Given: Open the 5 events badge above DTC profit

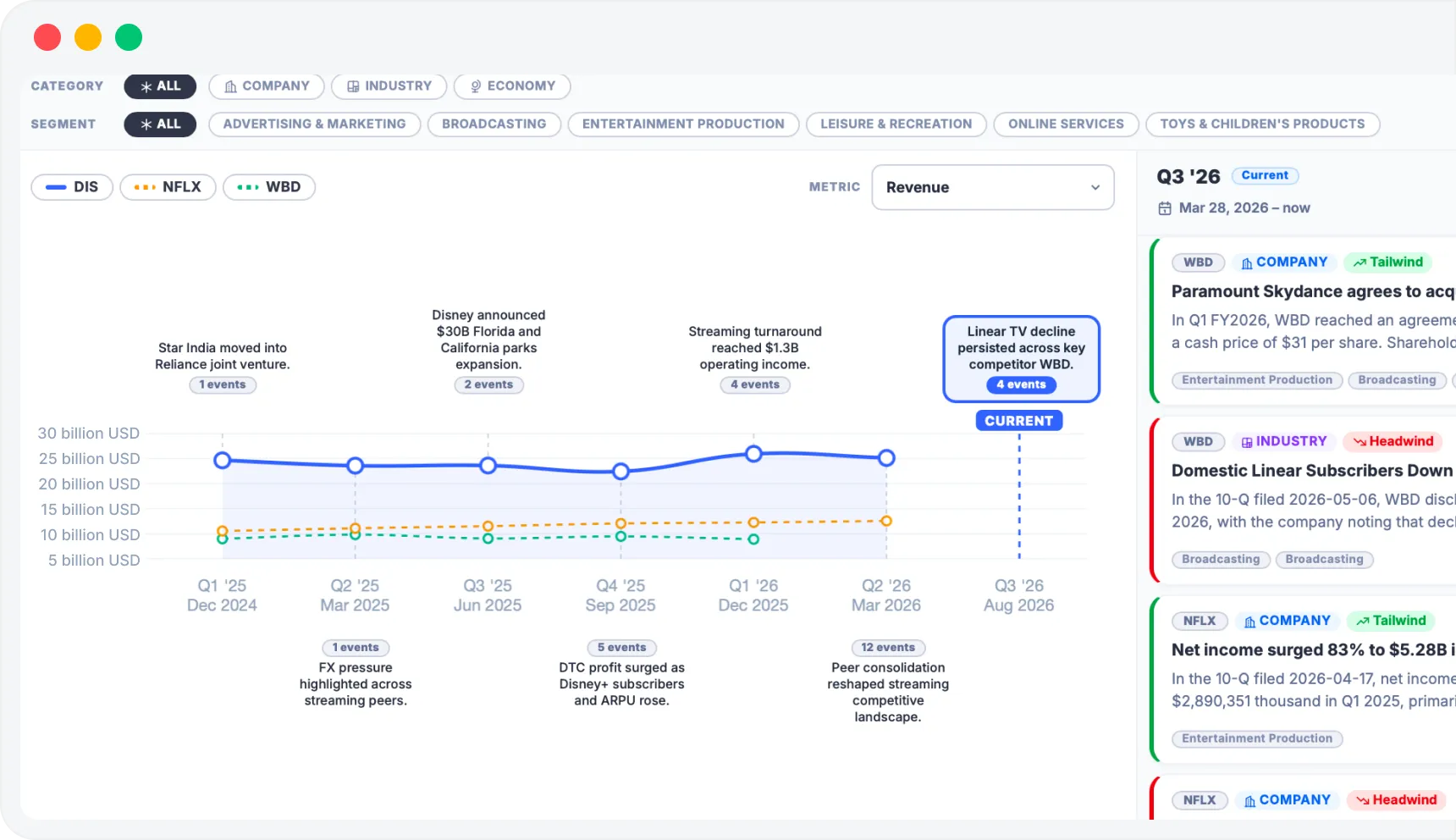Looking at the screenshot, I should (x=621, y=648).
